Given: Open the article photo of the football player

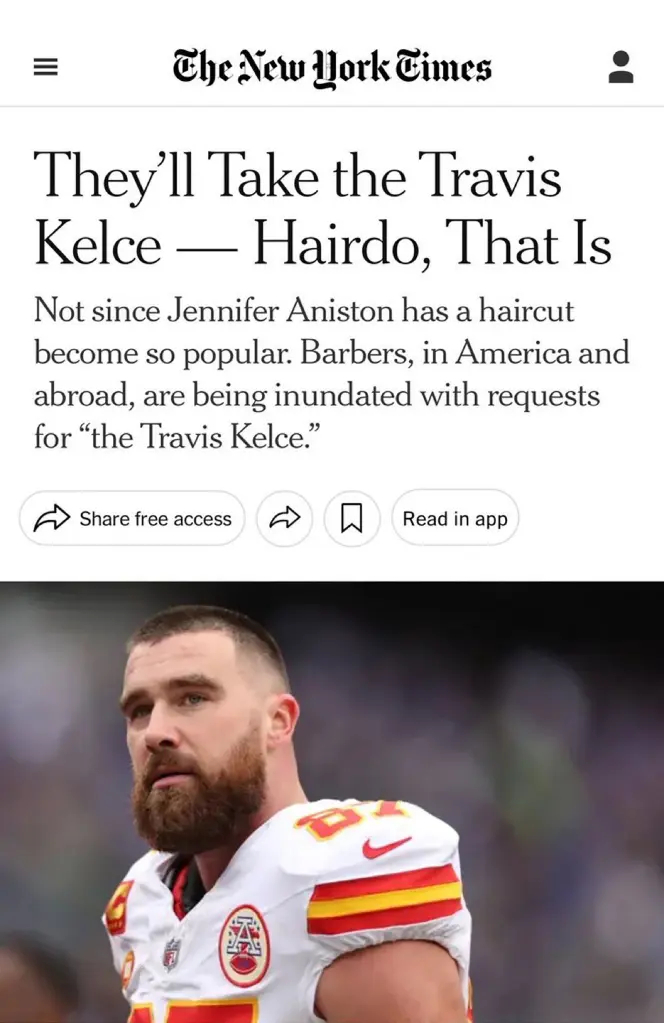Looking at the screenshot, I should coord(332,802).
